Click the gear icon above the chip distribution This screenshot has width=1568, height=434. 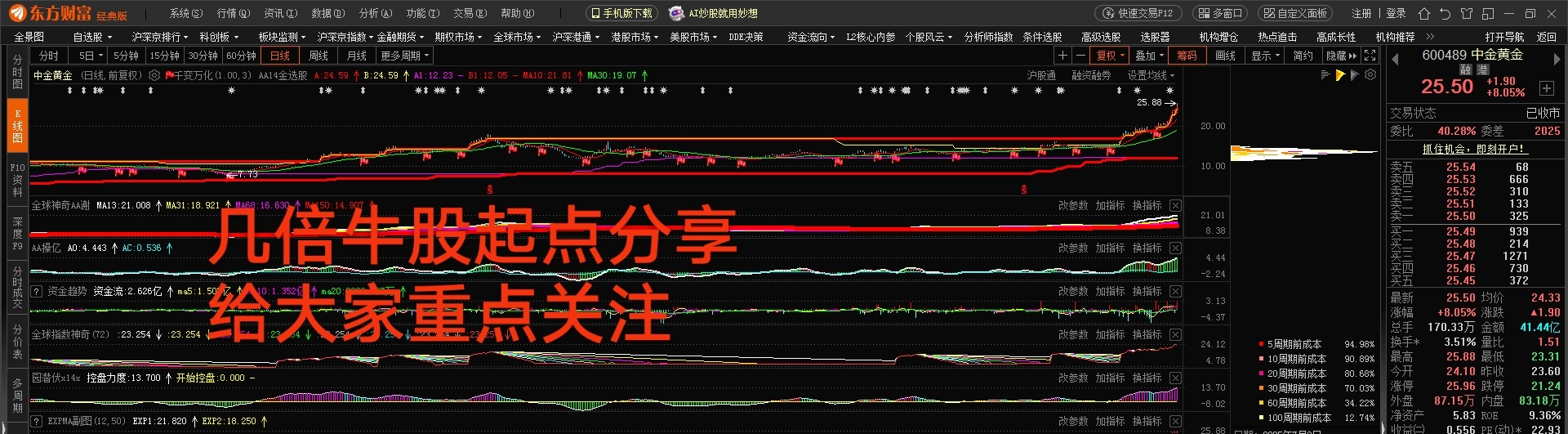tap(1370, 74)
